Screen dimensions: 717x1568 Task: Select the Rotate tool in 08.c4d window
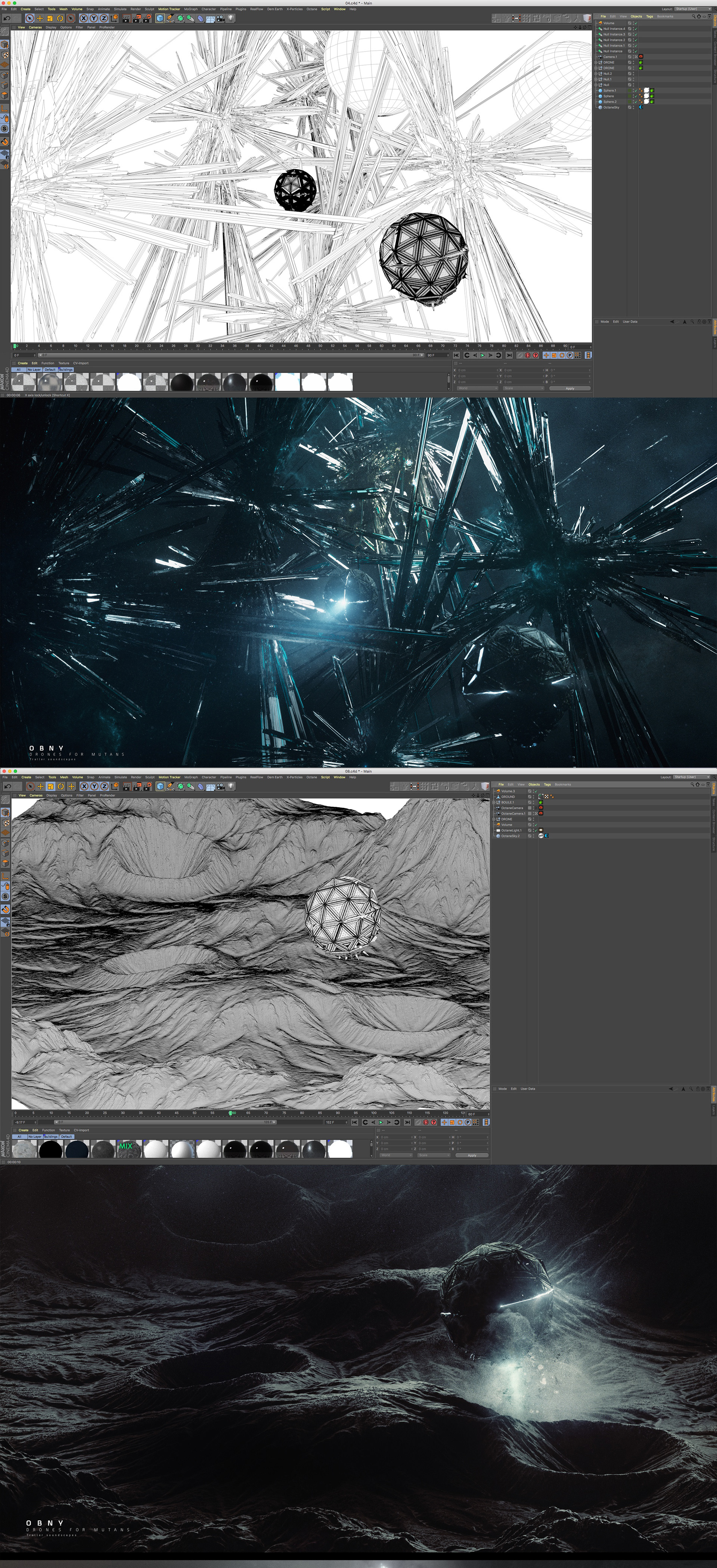coord(60,787)
